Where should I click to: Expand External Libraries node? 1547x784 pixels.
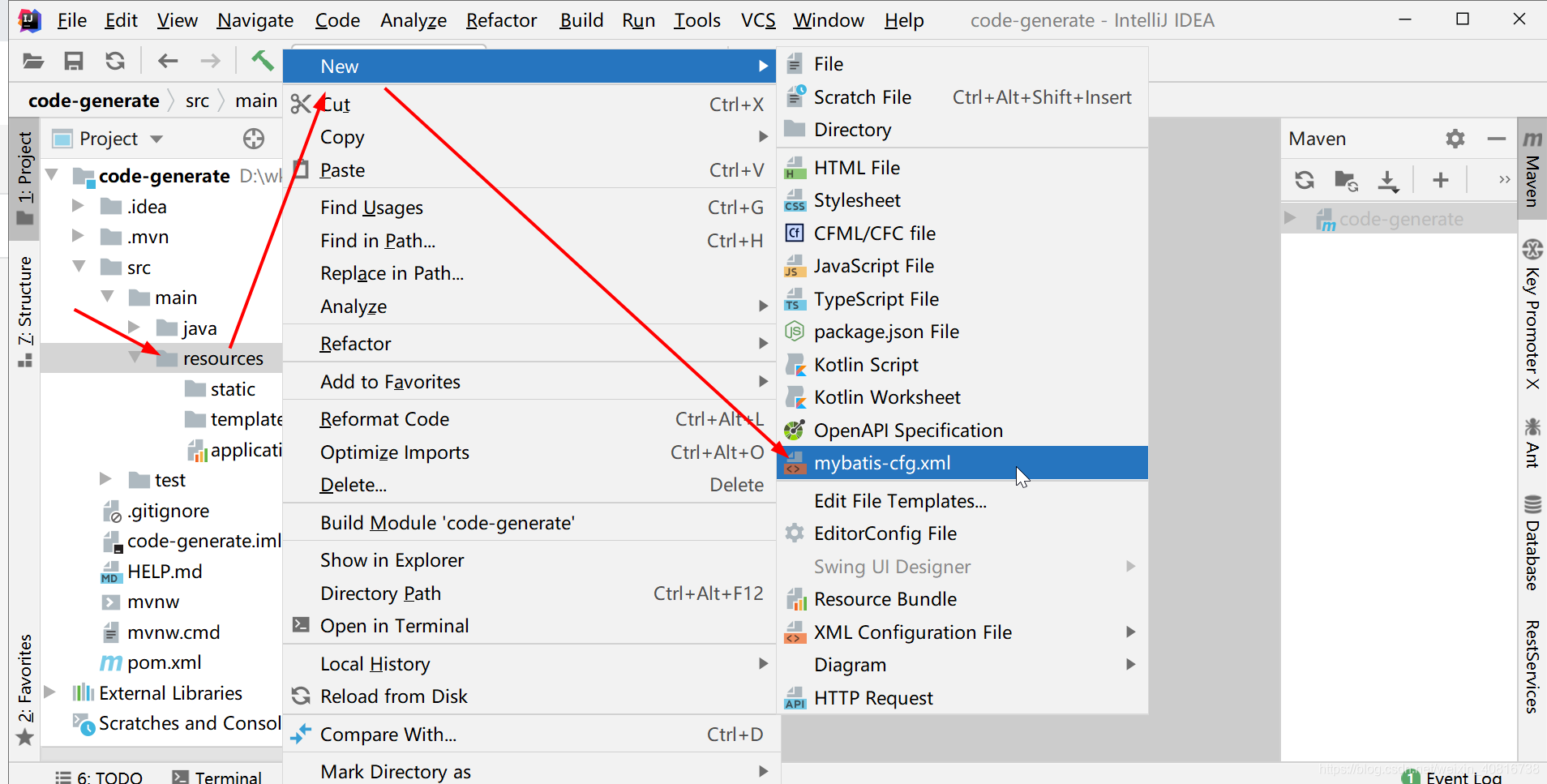click(x=49, y=692)
